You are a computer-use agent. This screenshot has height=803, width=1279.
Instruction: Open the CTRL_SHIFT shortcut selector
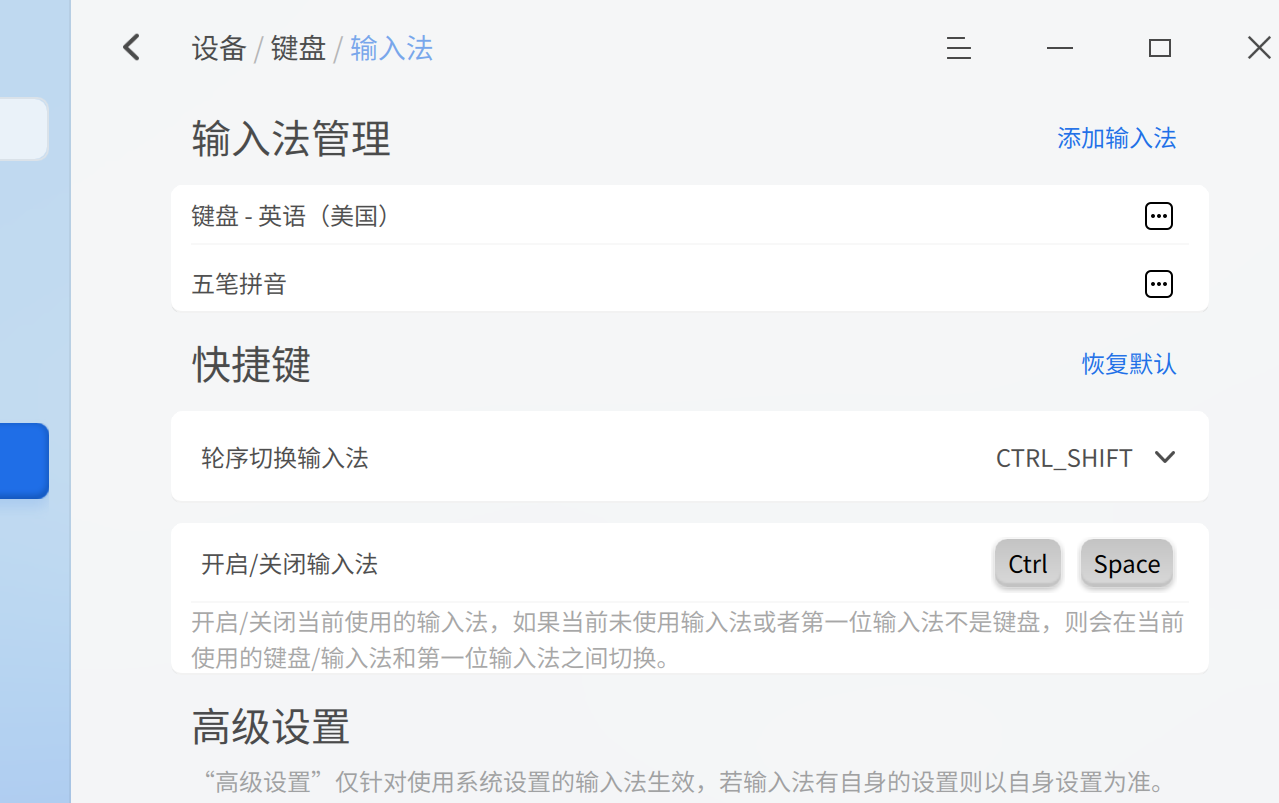[x=1062, y=457]
